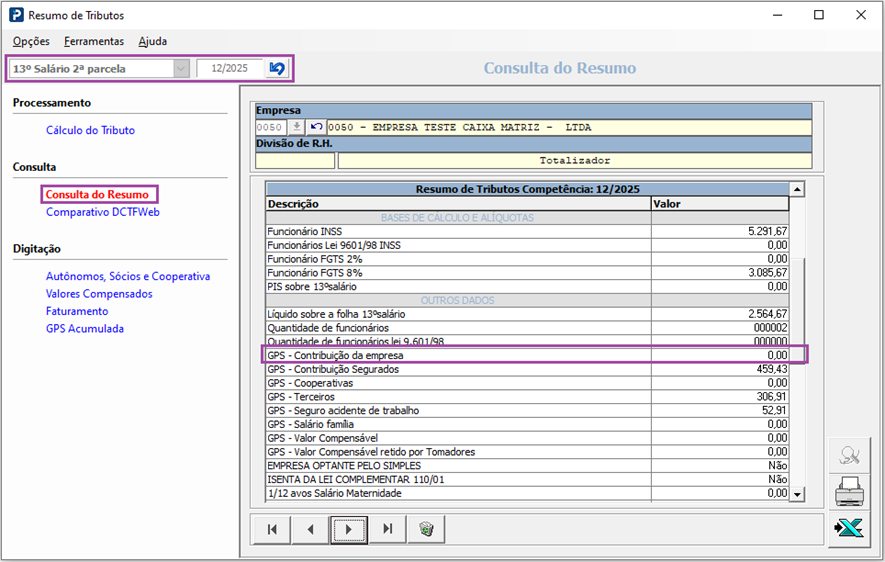Viewport: 885px width, 562px height.
Task: Click value 459,43 in Valor column
Action: coord(772,369)
